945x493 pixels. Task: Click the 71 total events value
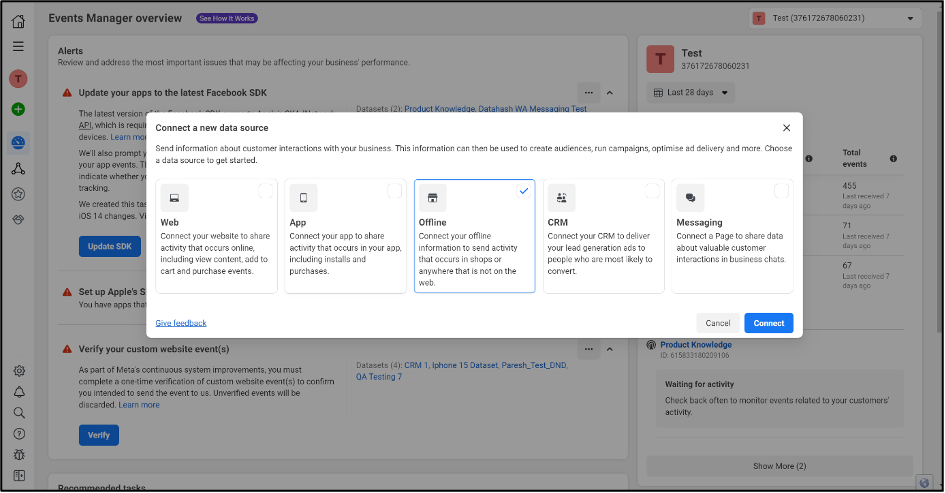click(x=847, y=225)
